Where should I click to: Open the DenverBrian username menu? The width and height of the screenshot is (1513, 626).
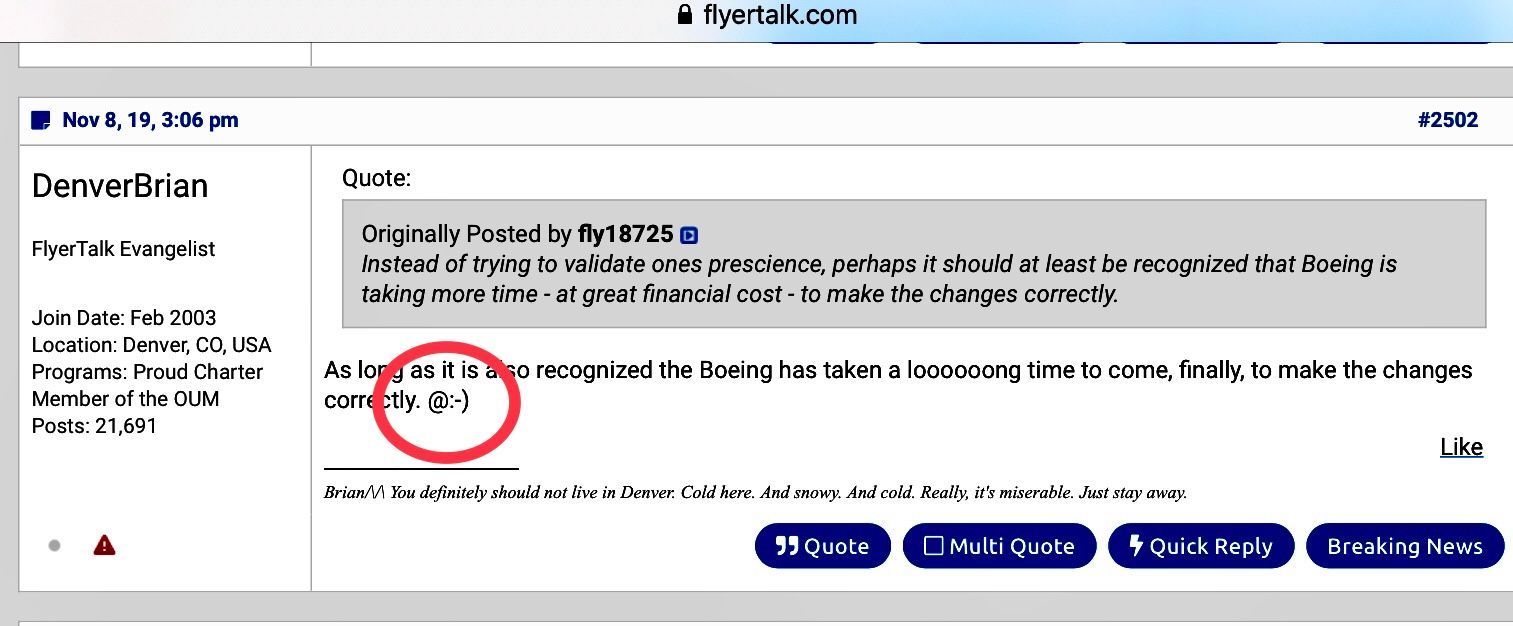coord(120,186)
